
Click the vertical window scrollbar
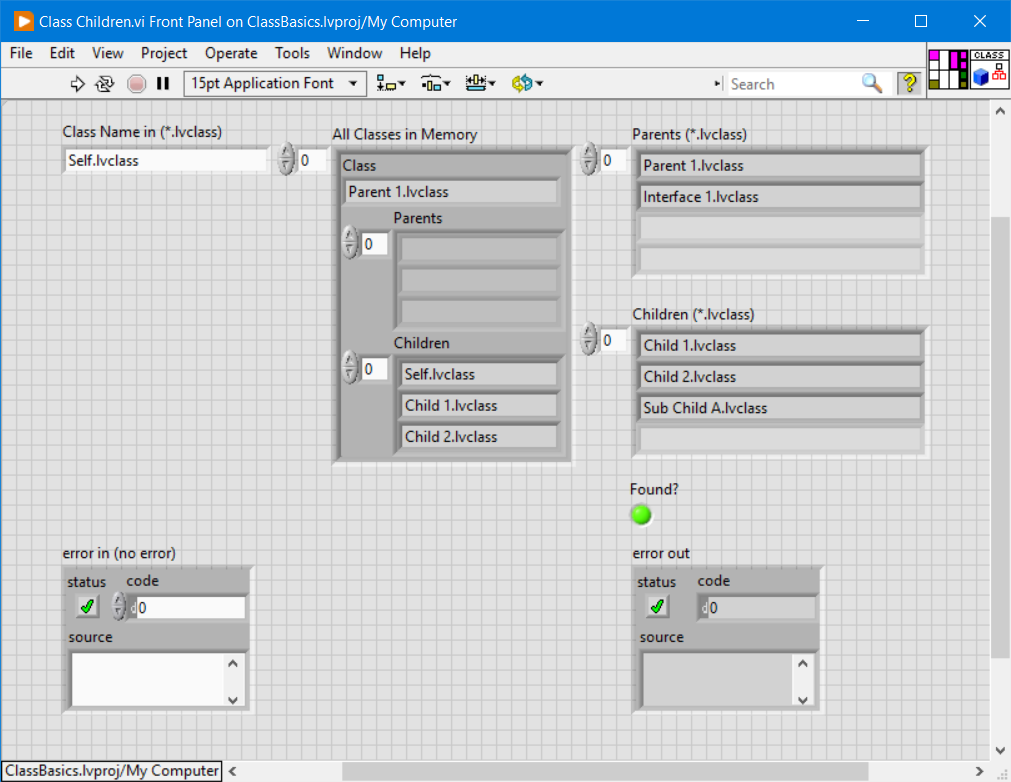[x=1000, y=438]
